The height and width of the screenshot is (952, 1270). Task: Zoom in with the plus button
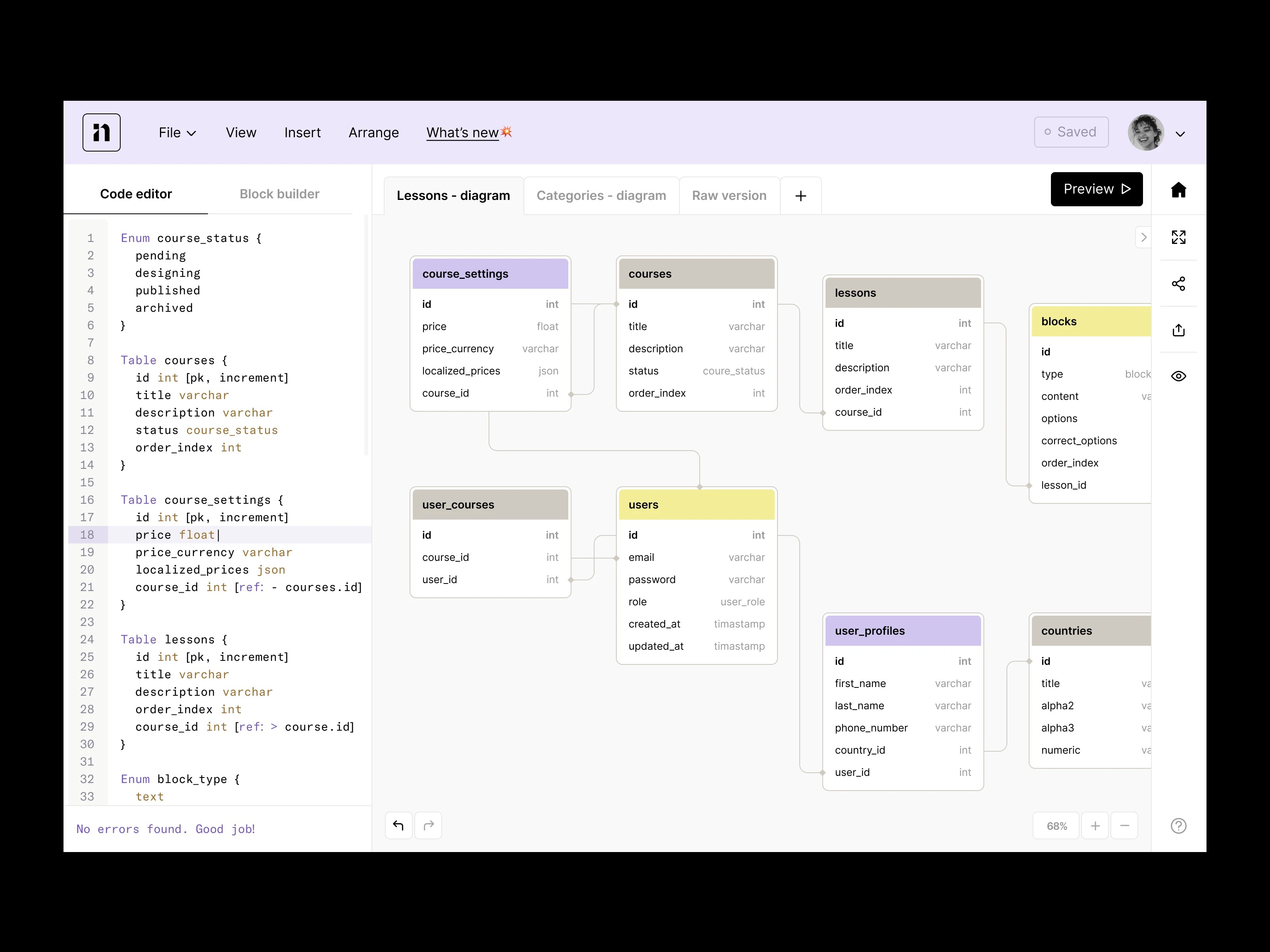click(1095, 826)
